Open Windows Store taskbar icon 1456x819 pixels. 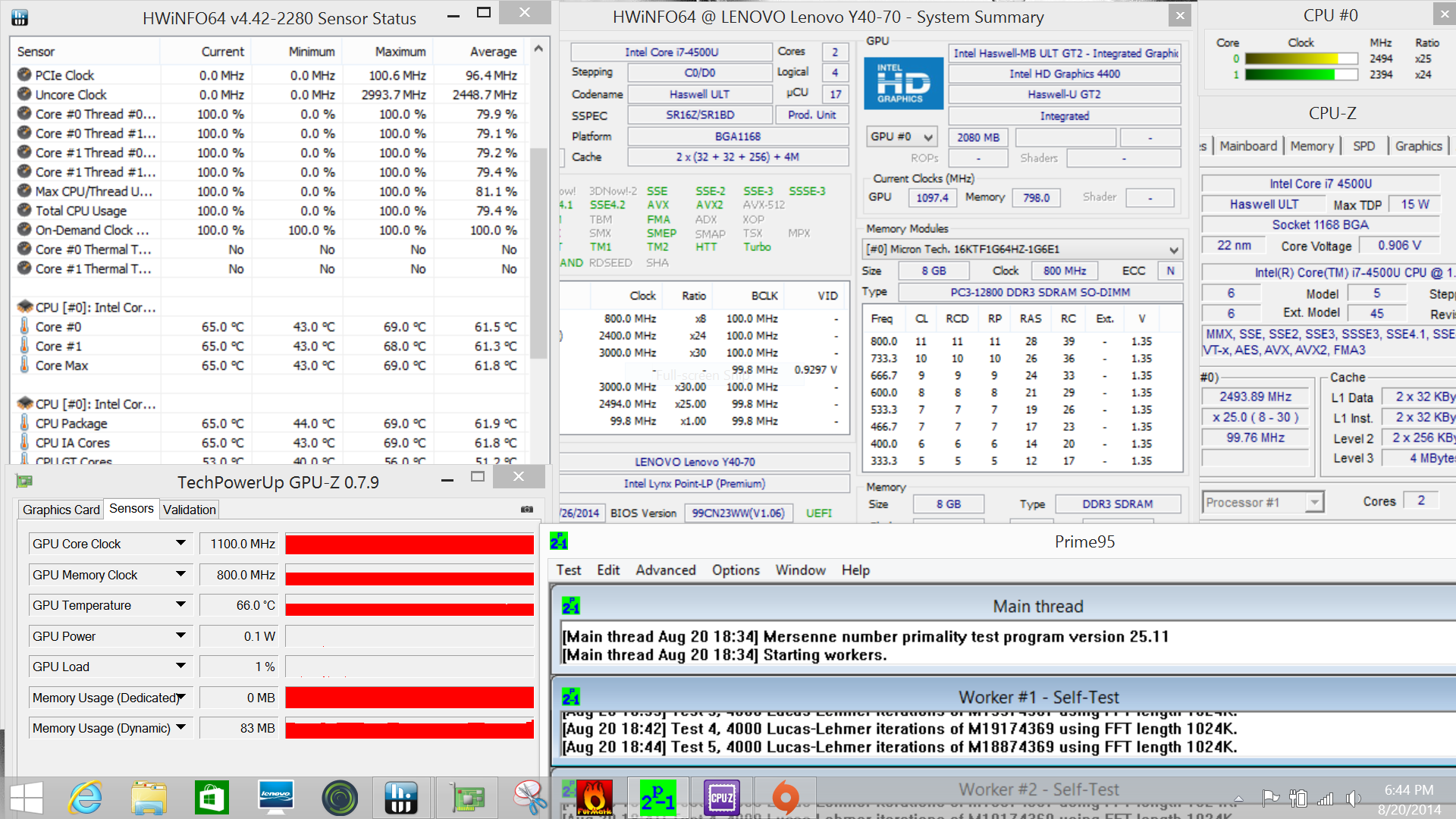212,798
